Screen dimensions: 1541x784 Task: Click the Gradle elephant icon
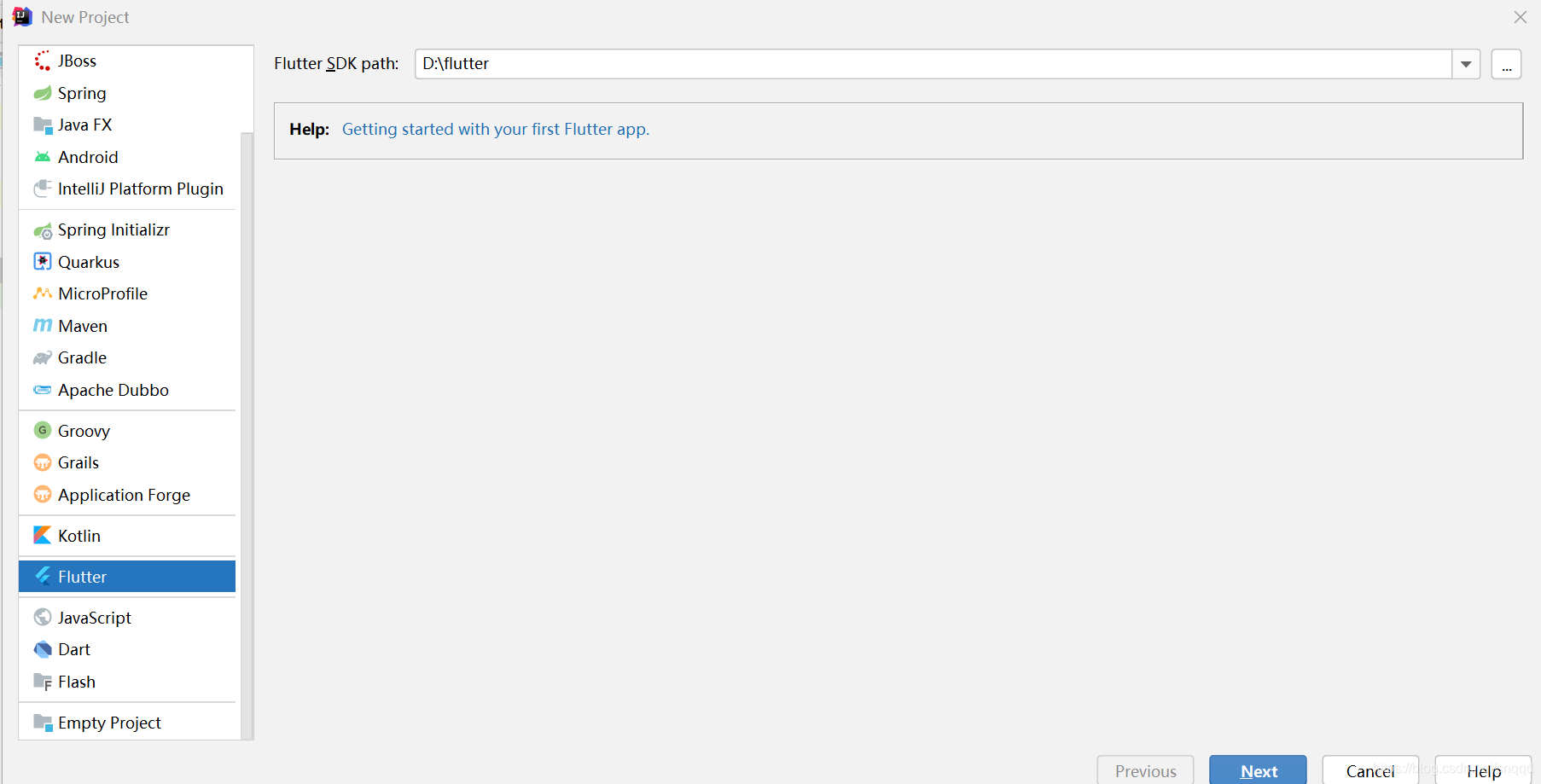click(x=43, y=357)
